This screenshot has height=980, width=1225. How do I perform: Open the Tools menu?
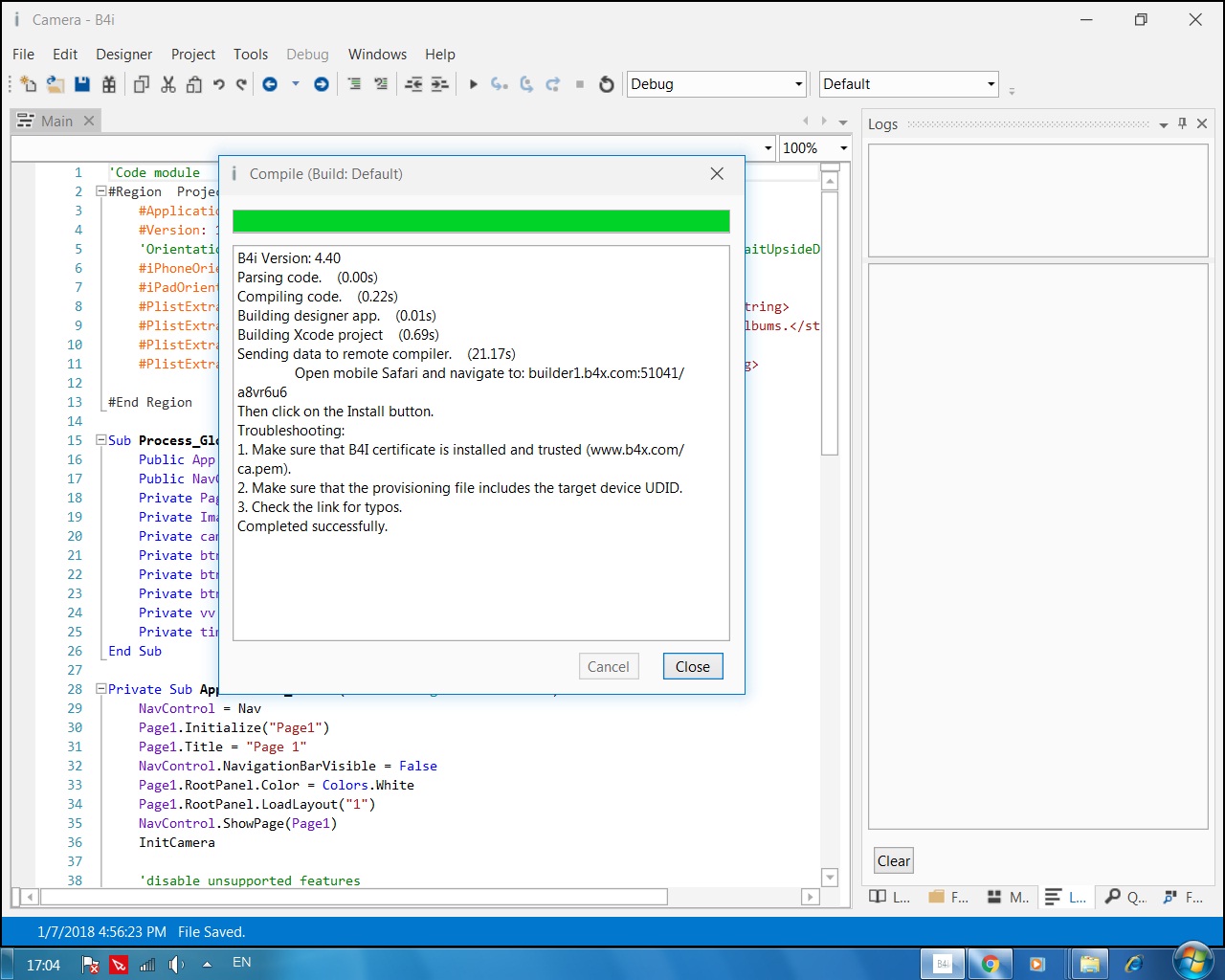251,55
